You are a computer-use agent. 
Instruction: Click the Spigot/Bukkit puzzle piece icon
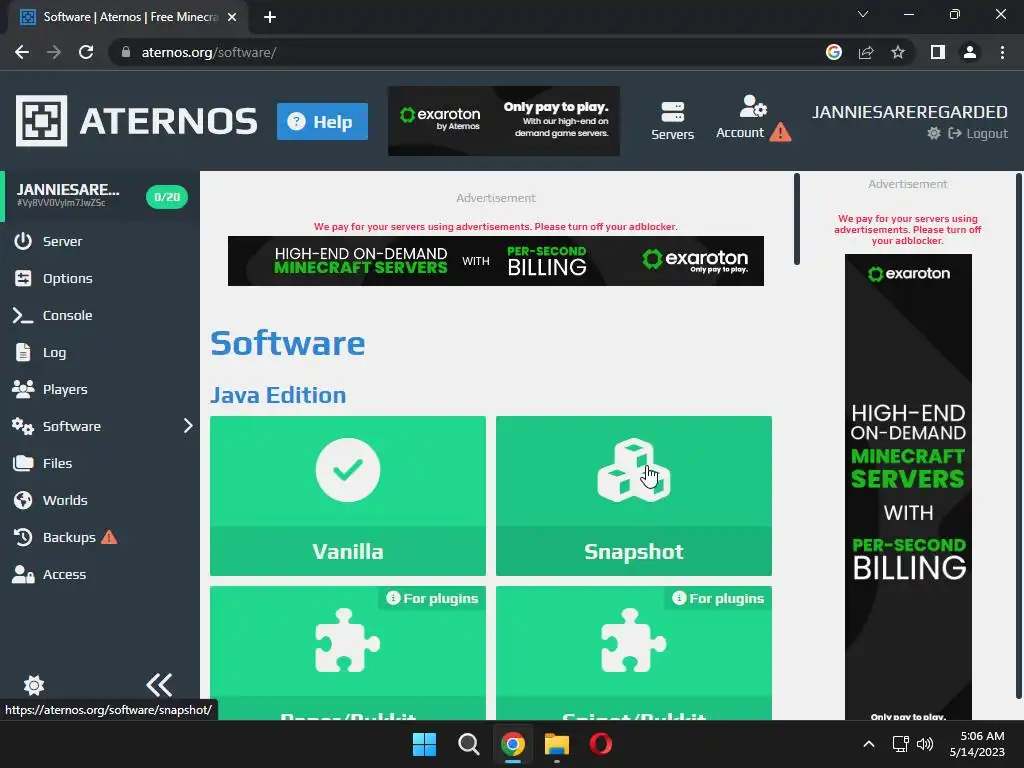633,640
